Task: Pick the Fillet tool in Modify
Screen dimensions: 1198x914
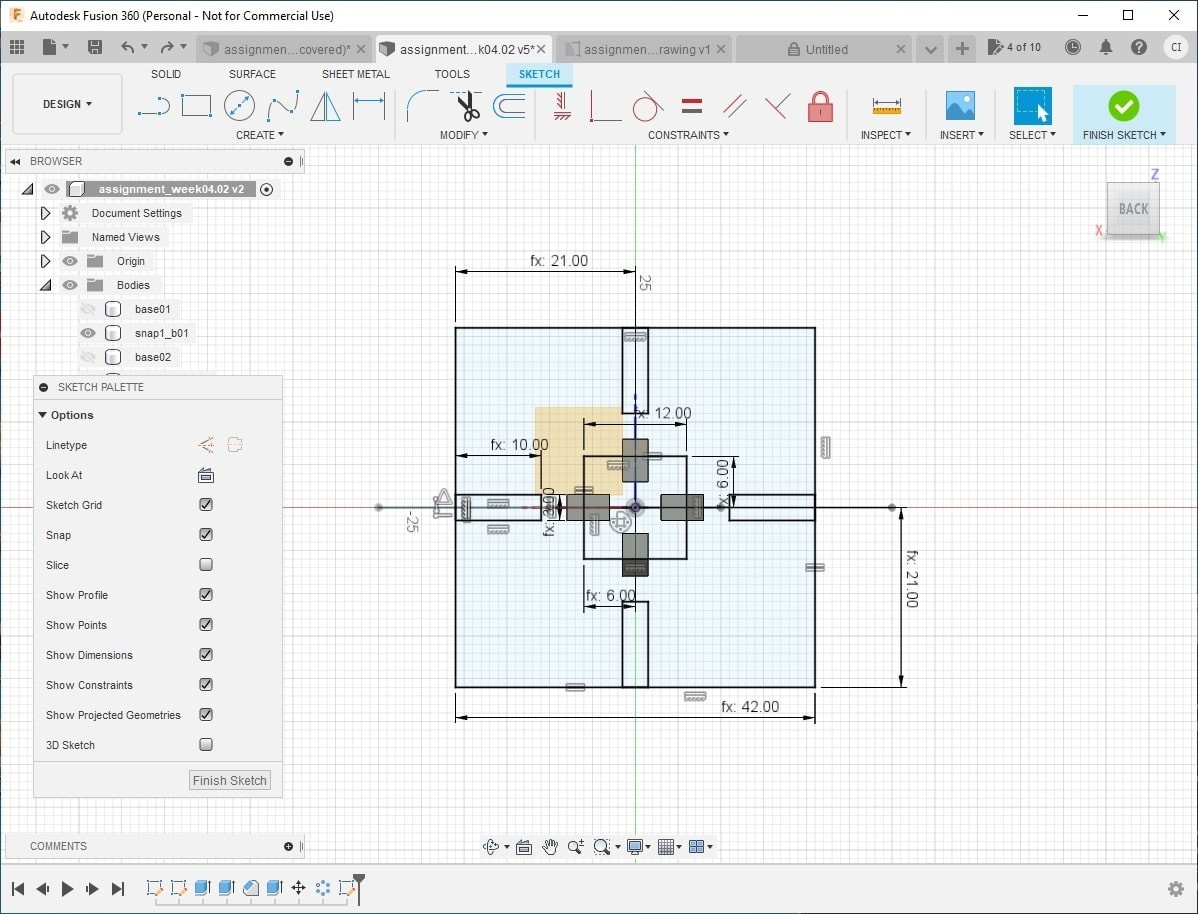Action: pyautogui.click(x=422, y=105)
